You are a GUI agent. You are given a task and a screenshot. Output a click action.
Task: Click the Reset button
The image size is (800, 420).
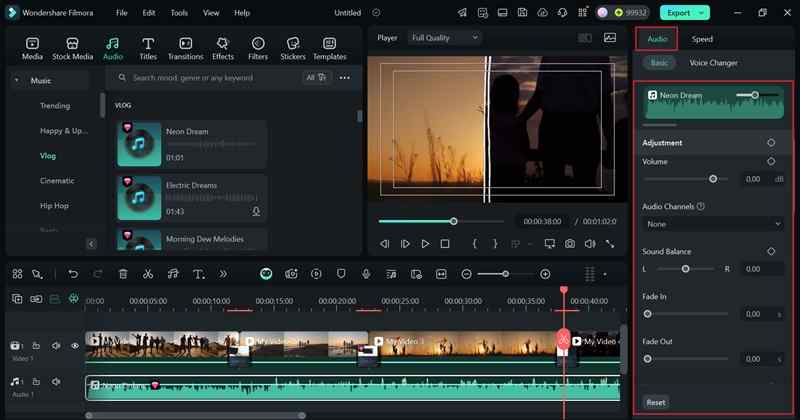pos(656,403)
